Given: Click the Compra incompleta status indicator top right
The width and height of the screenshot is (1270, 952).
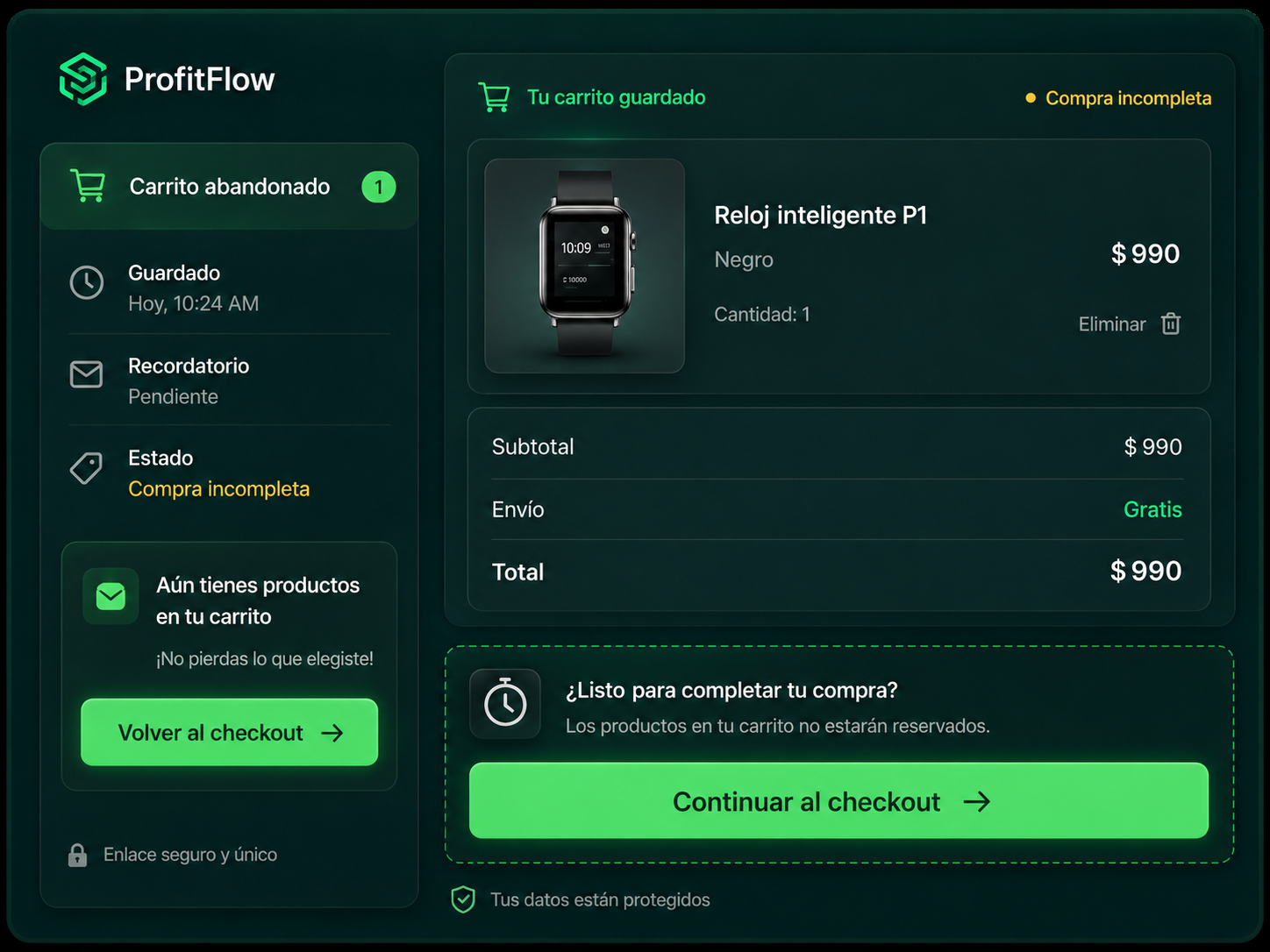Looking at the screenshot, I should [x=1118, y=98].
